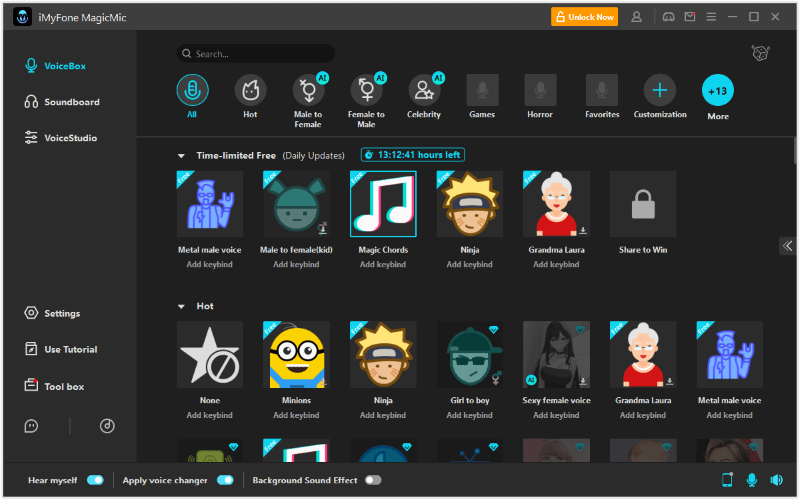The image size is (800, 500).
Task: Click the Customization plus icon
Action: click(660, 90)
